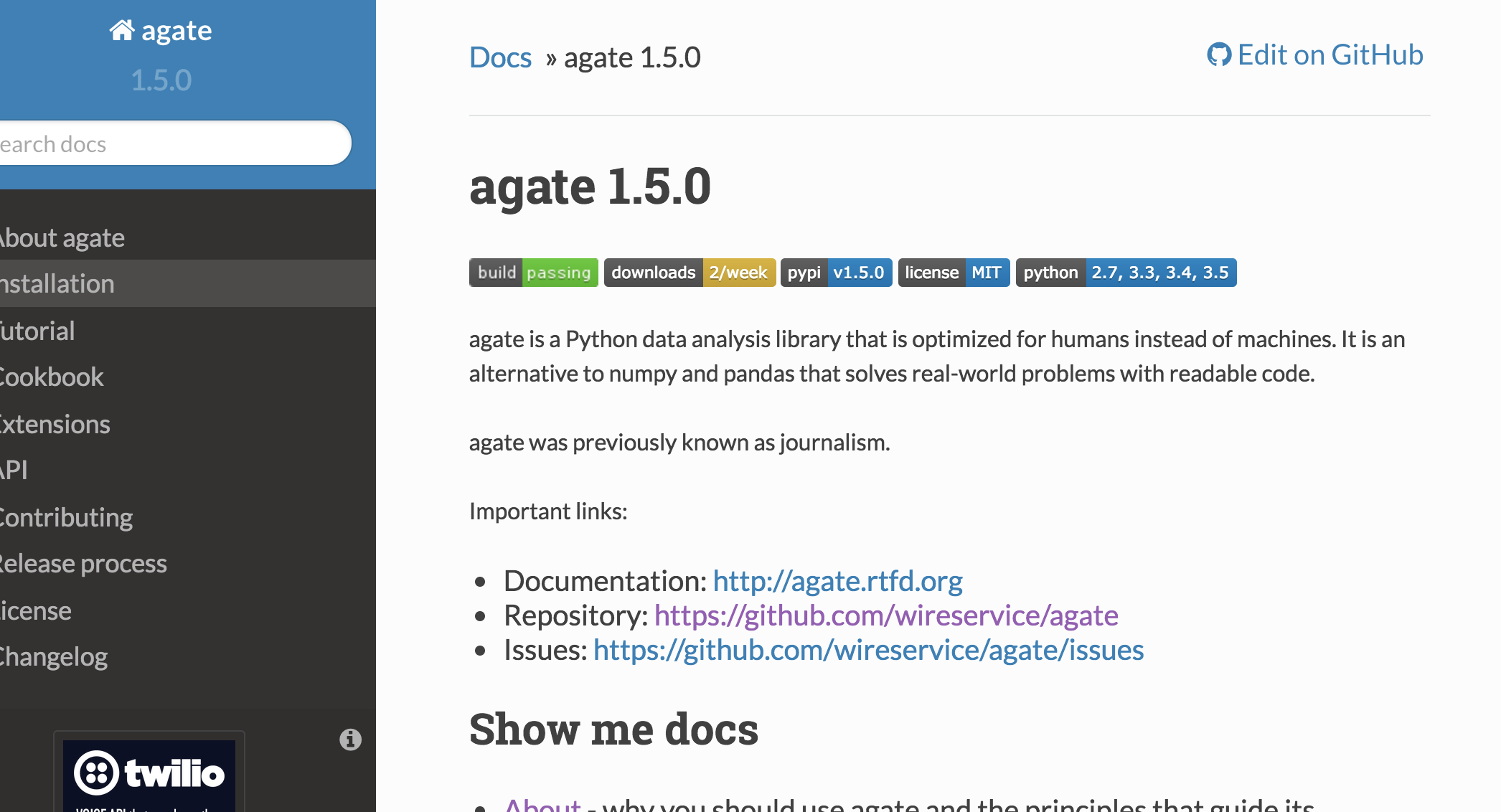The width and height of the screenshot is (1501, 812).
Task: Click the pypi v1.5.0 badge
Action: point(836,273)
